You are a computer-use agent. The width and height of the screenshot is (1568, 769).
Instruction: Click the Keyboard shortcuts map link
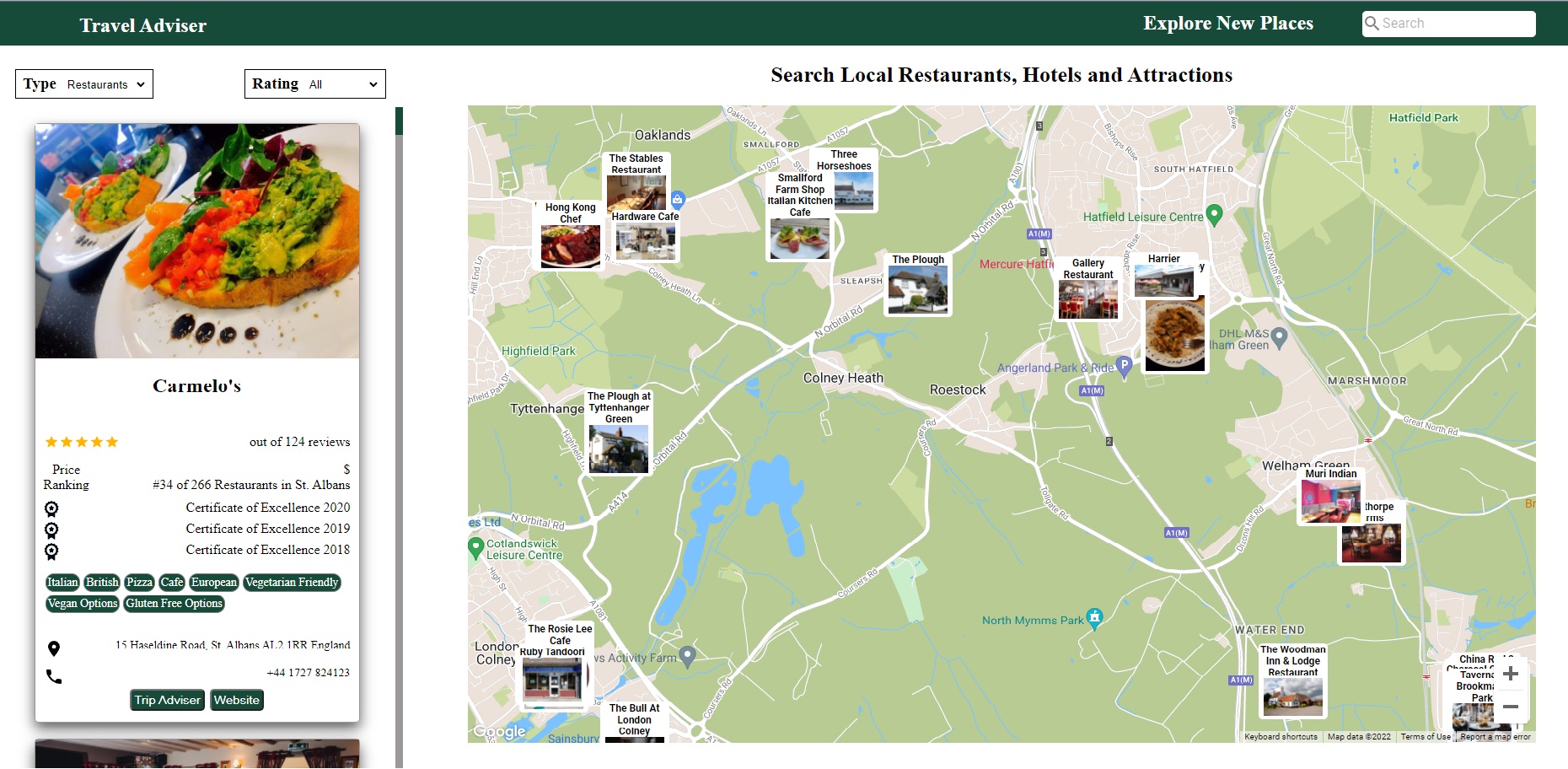pyautogui.click(x=1281, y=737)
